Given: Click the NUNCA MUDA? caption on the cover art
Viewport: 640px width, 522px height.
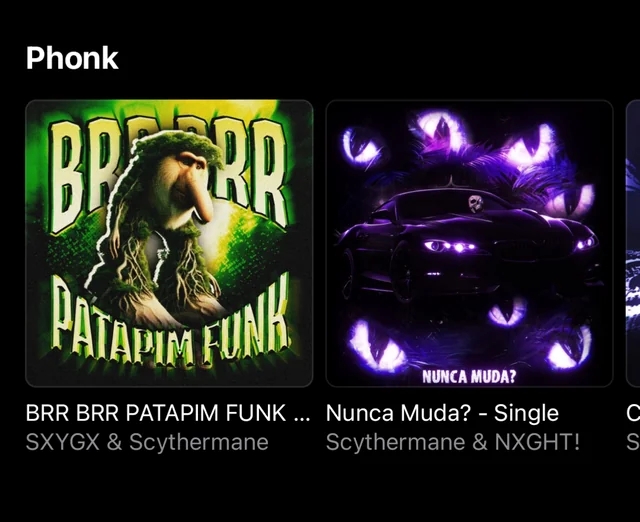Looking at the screenshot, I should point(469,376).
